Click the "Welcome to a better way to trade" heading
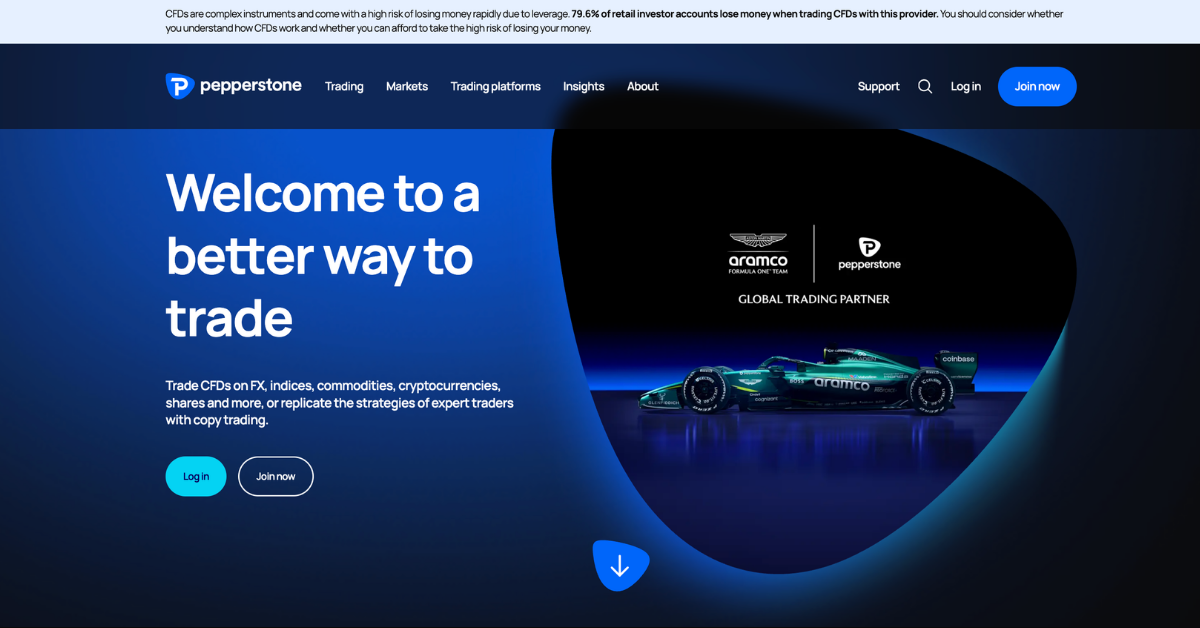Screen dimensions: 1200x628 pyautogui.click(x=323, y=254)
